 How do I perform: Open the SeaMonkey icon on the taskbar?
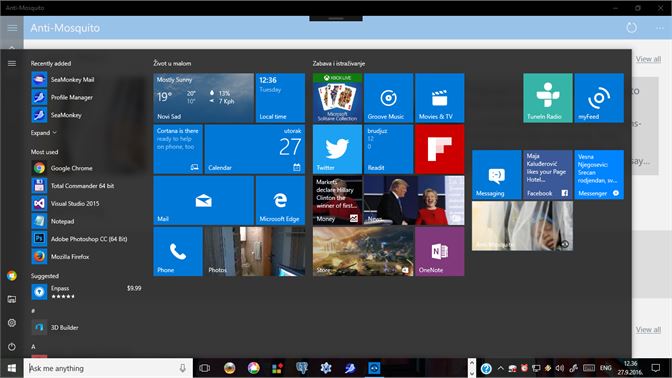pos(350,368)
